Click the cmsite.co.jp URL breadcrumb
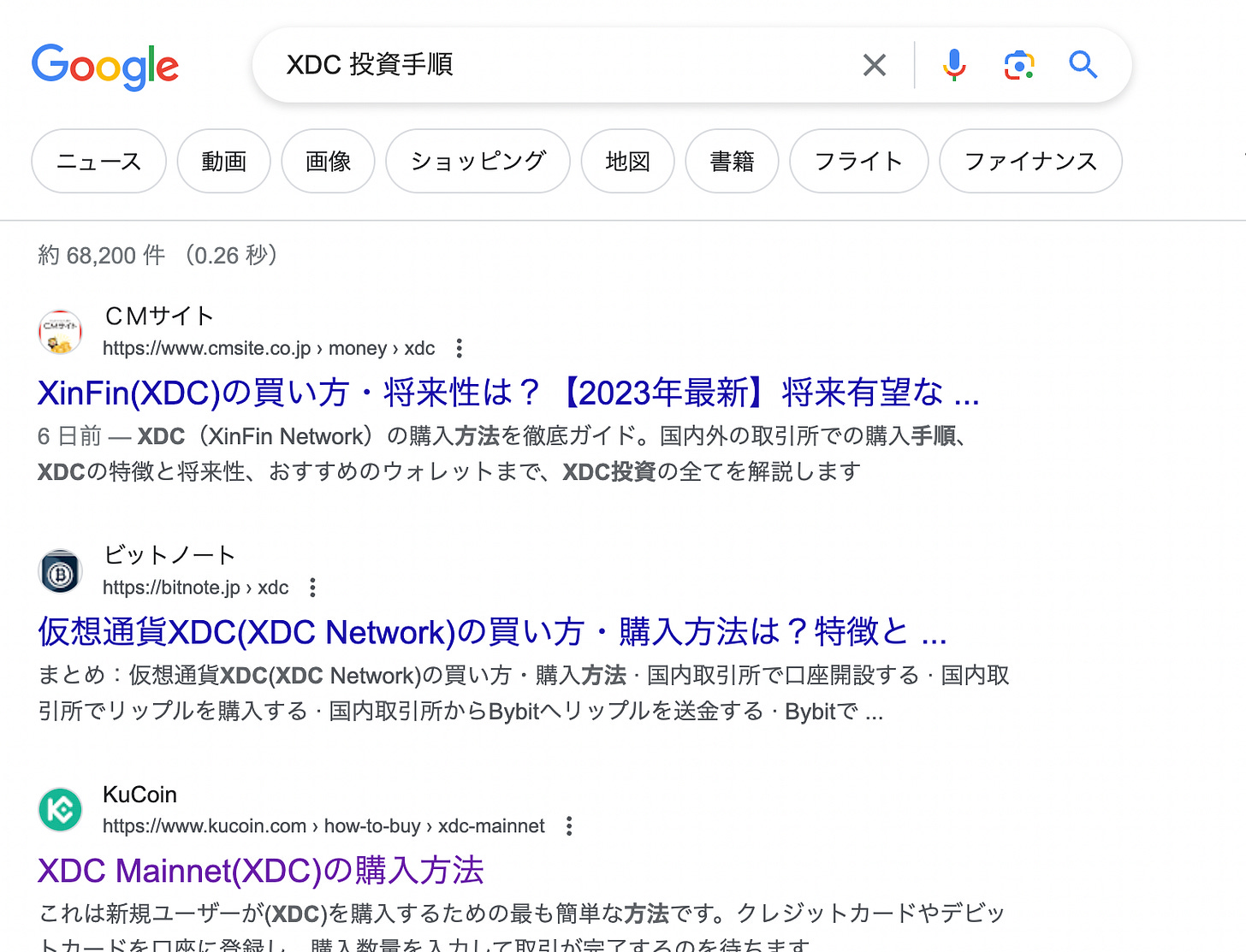 point(269,348)
